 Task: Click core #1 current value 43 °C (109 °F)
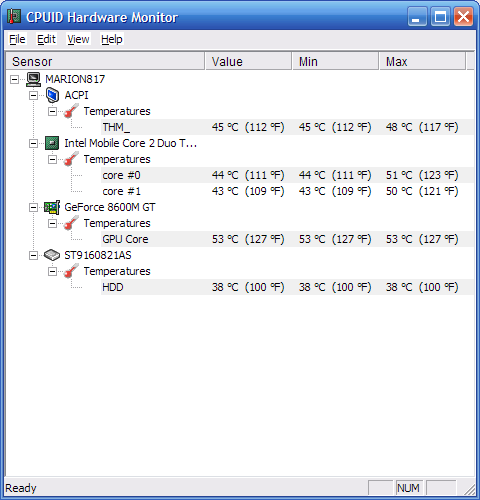tap(248, 191)
